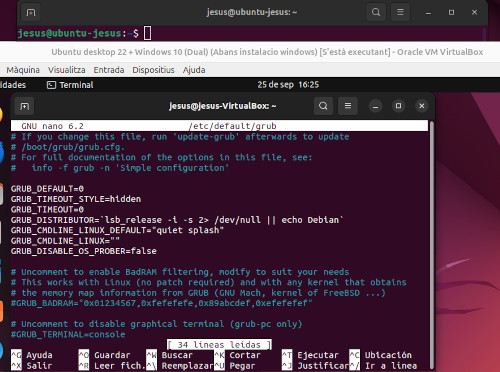
Task: Open the Ajuda menu in VirtualBox
Action: click(x=194, y=70)
